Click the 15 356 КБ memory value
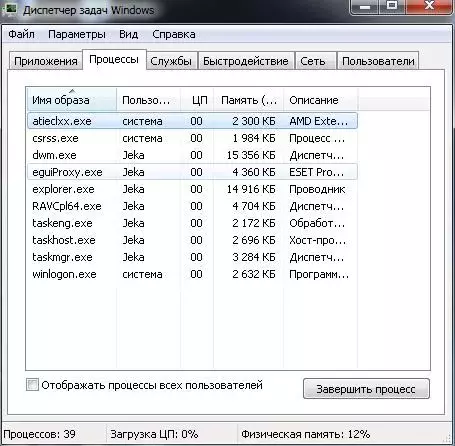The height and width of the screenshot is (446, 455). [x=251, y=155]
